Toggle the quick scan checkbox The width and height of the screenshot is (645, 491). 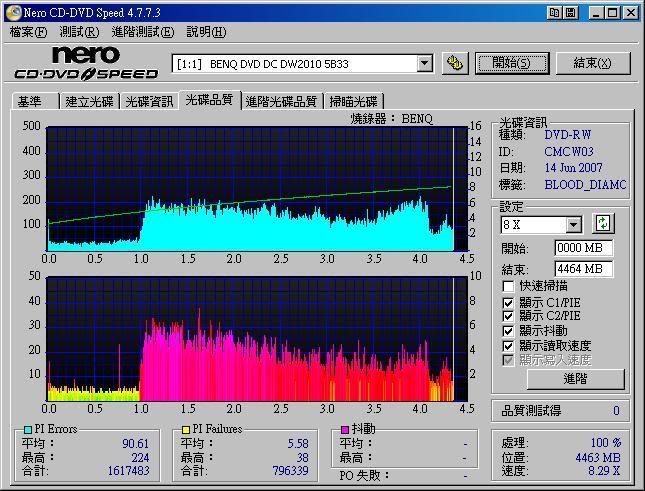click(508, 286)
